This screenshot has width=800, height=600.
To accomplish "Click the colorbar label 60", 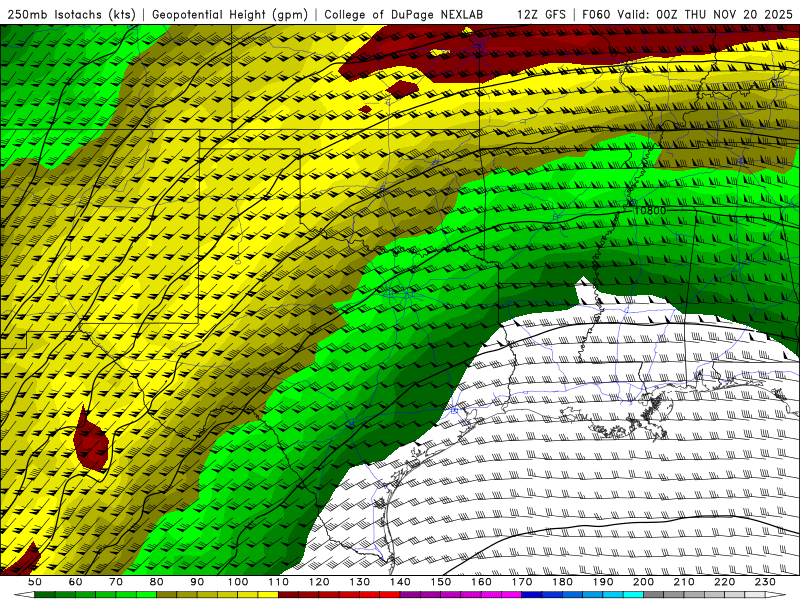I will pyautogui.click(x=75, y=582).
